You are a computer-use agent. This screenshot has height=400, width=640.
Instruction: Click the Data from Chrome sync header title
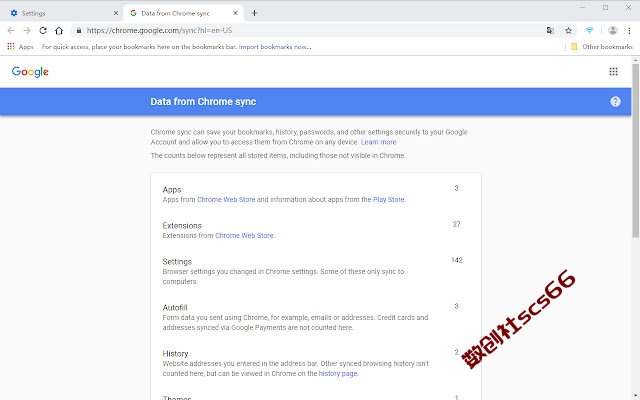pos(203,102)
